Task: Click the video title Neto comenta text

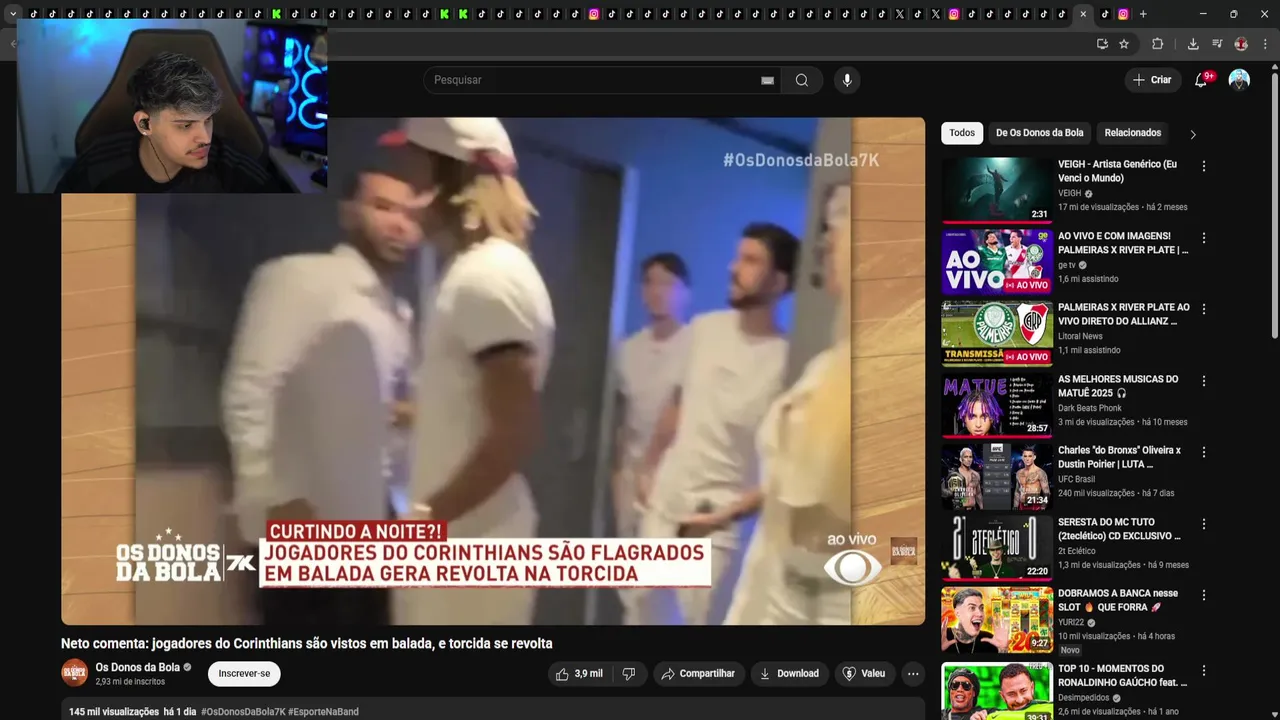Action: (x=307, y=644)
